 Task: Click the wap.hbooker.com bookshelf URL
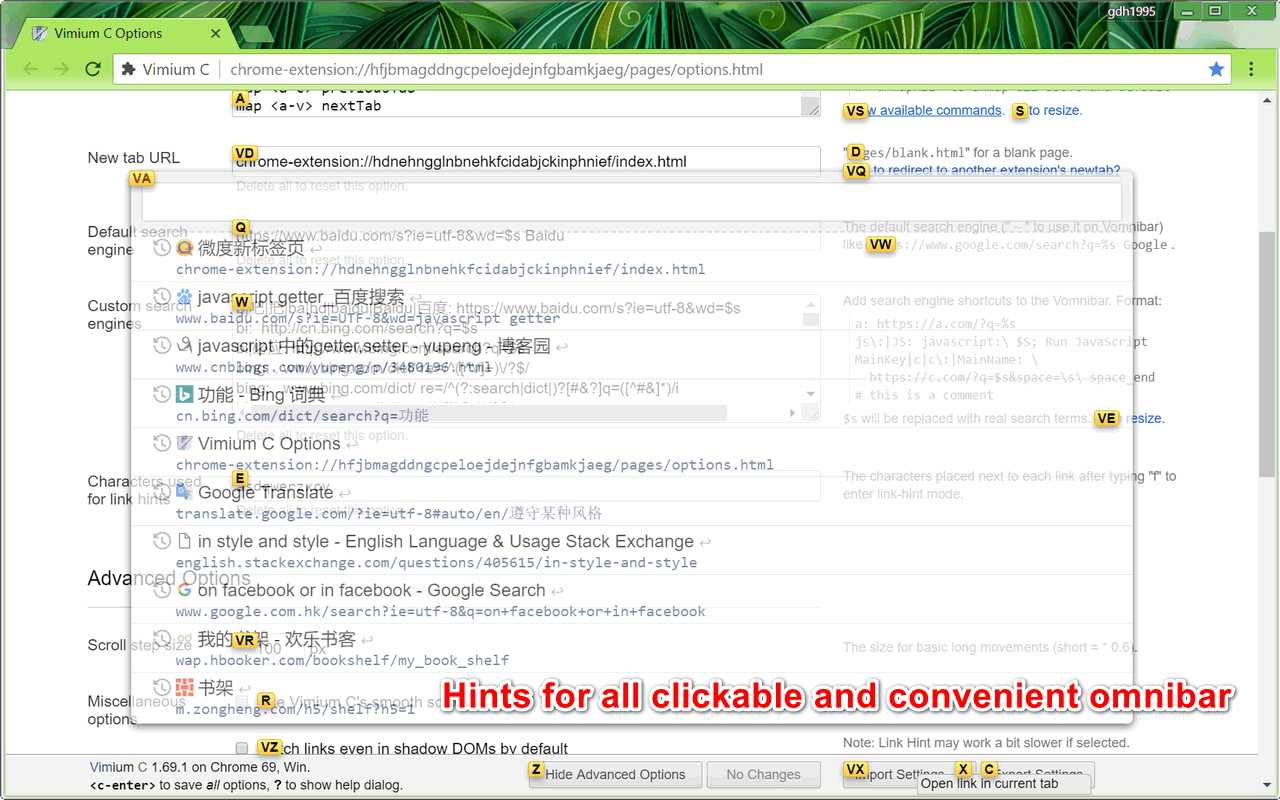[342, 660]
